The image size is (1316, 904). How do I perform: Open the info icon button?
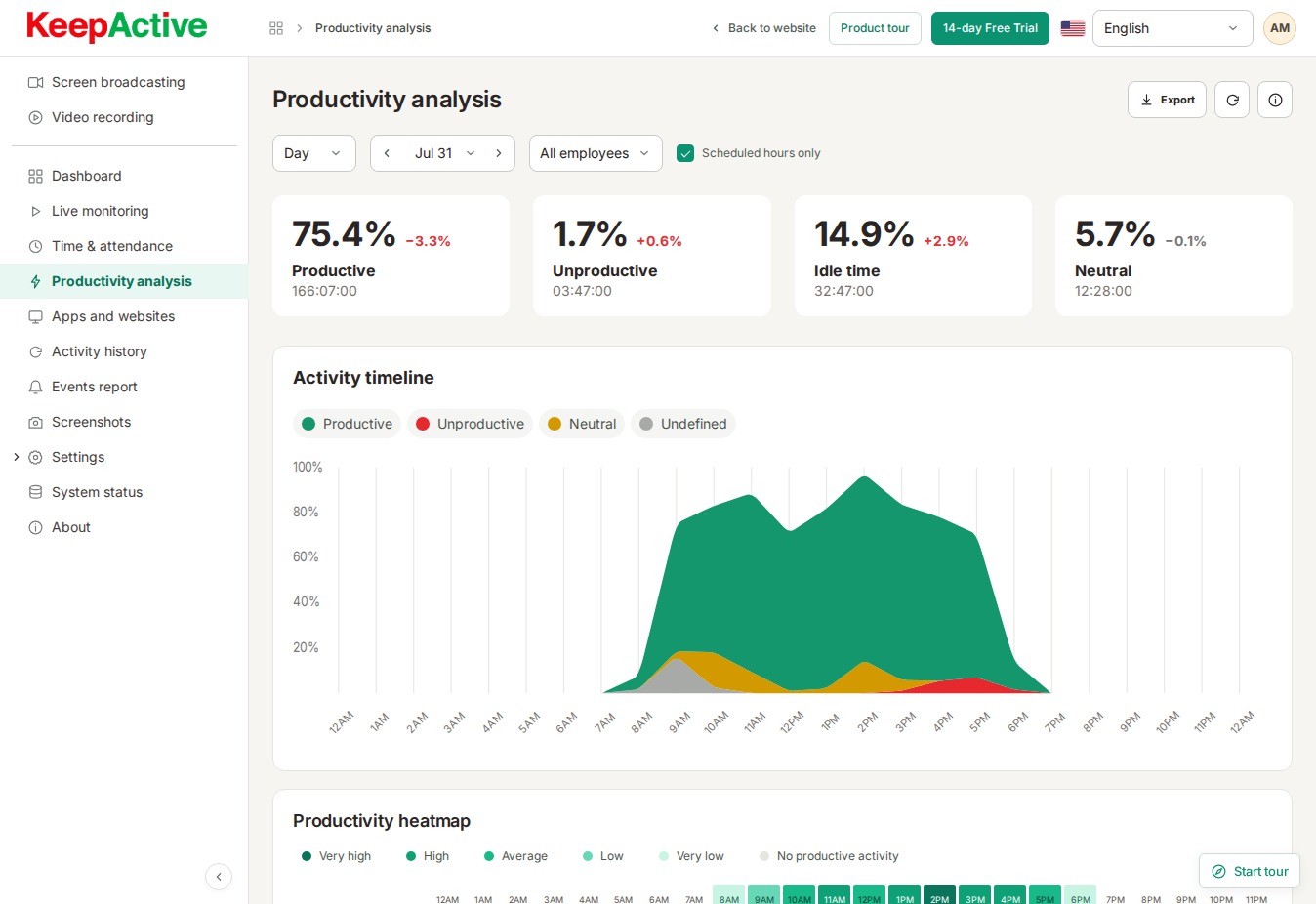click(1275, 100)
